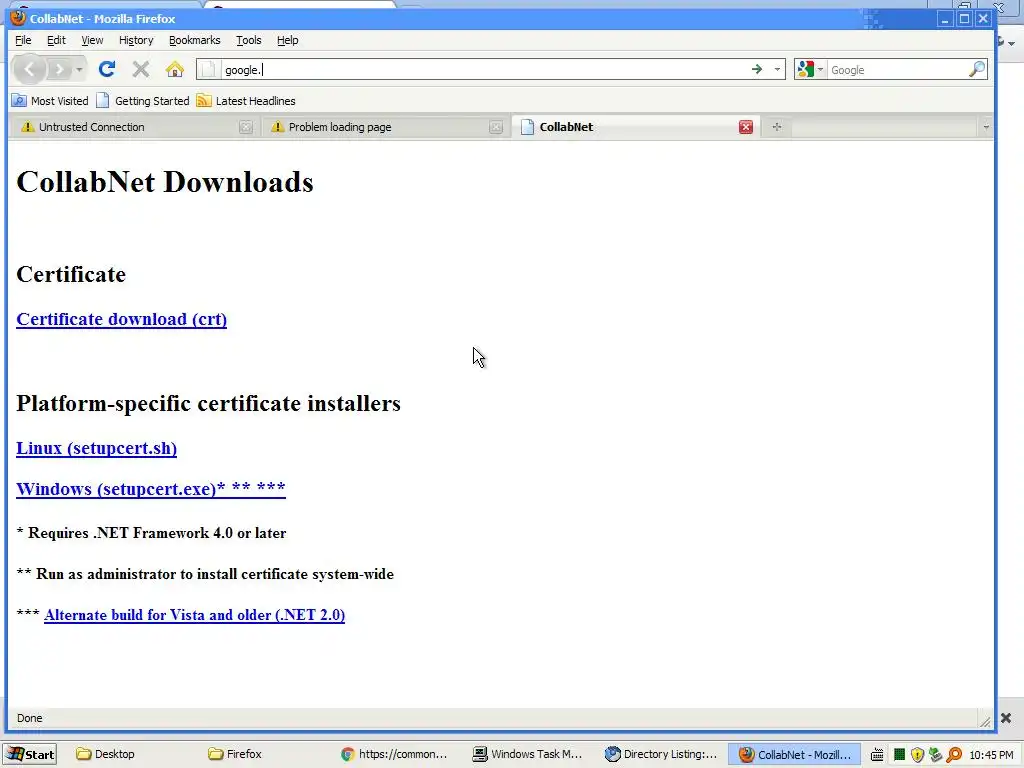This screenshot has width=1024, height=768.
Task: Click the keyboard tray icon
Action: click(x=877, y=755)
